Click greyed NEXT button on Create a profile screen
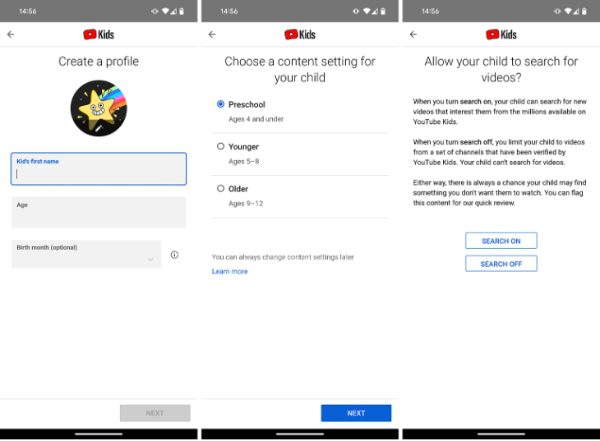 point(155,412)
